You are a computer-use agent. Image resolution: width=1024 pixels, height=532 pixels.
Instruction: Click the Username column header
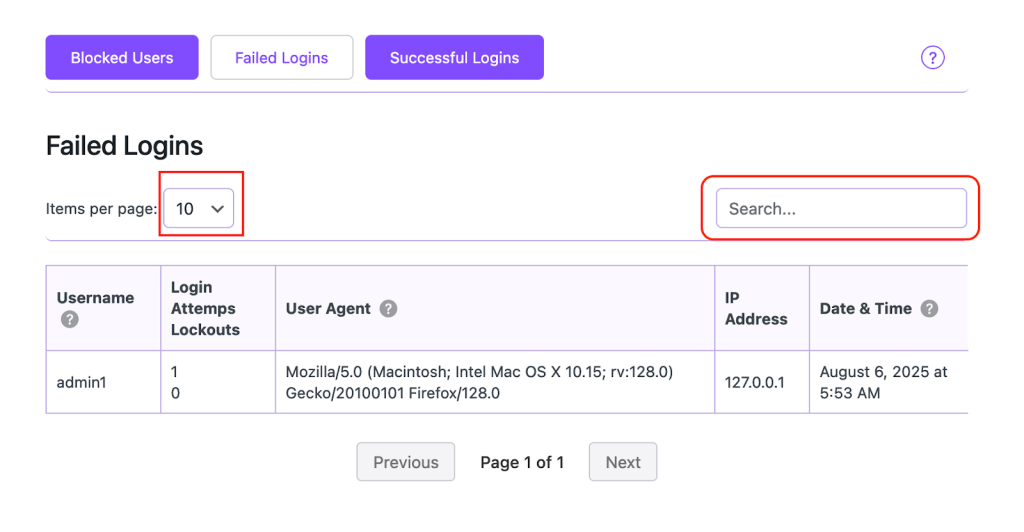95,298
